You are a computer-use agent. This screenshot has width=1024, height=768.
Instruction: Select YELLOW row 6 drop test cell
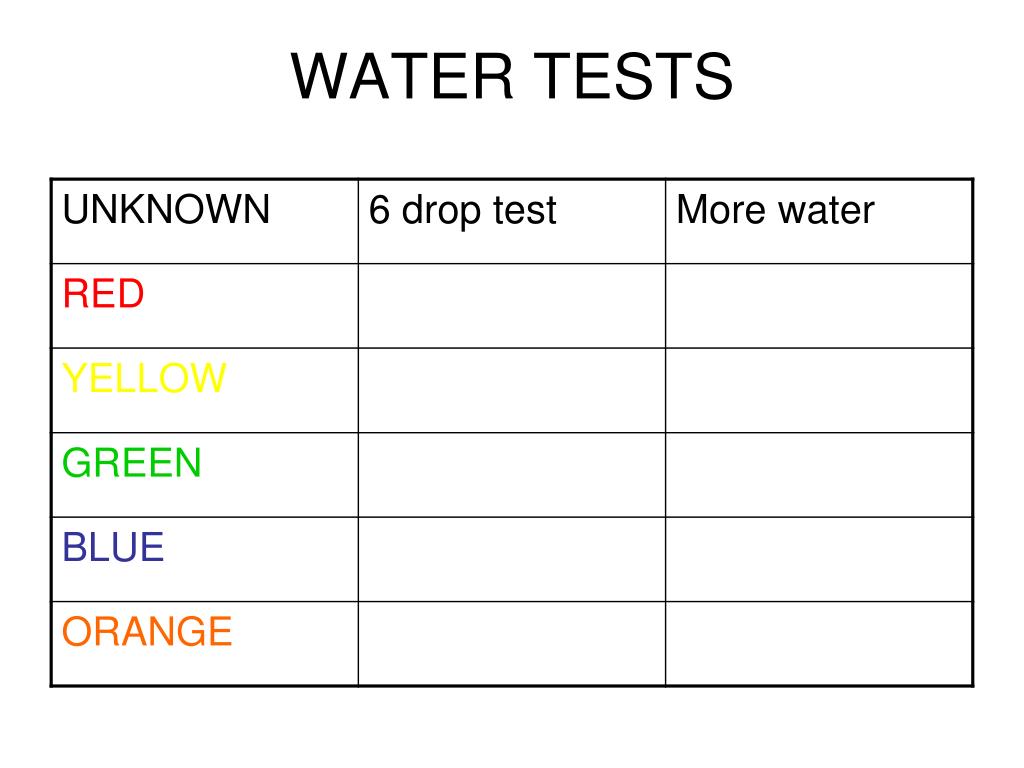pyautogui.click(x=512, y=390)
